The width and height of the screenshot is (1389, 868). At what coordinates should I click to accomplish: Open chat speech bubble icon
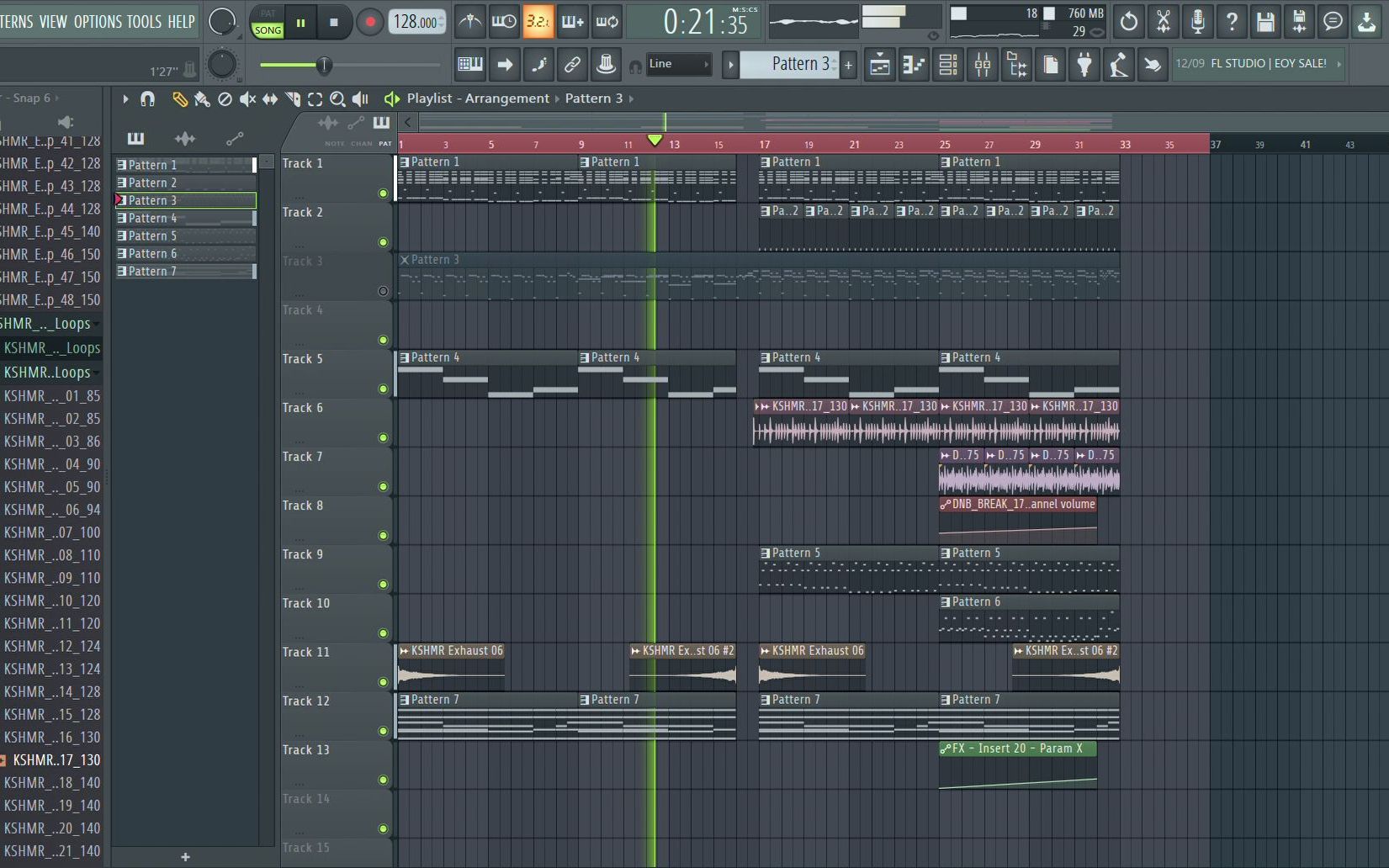[x=1333, y=22]
